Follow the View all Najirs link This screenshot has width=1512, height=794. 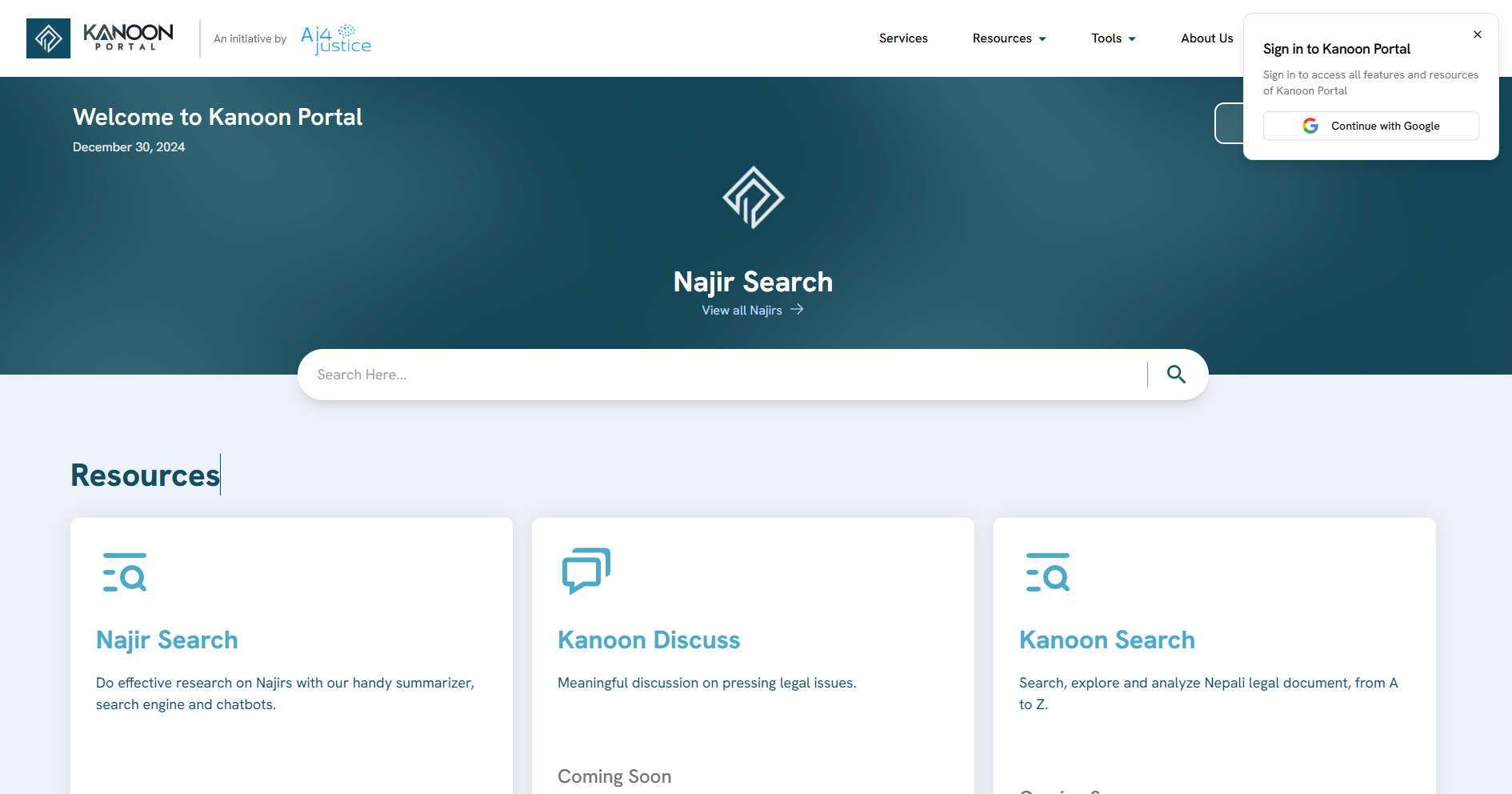[x=742, y=310]
